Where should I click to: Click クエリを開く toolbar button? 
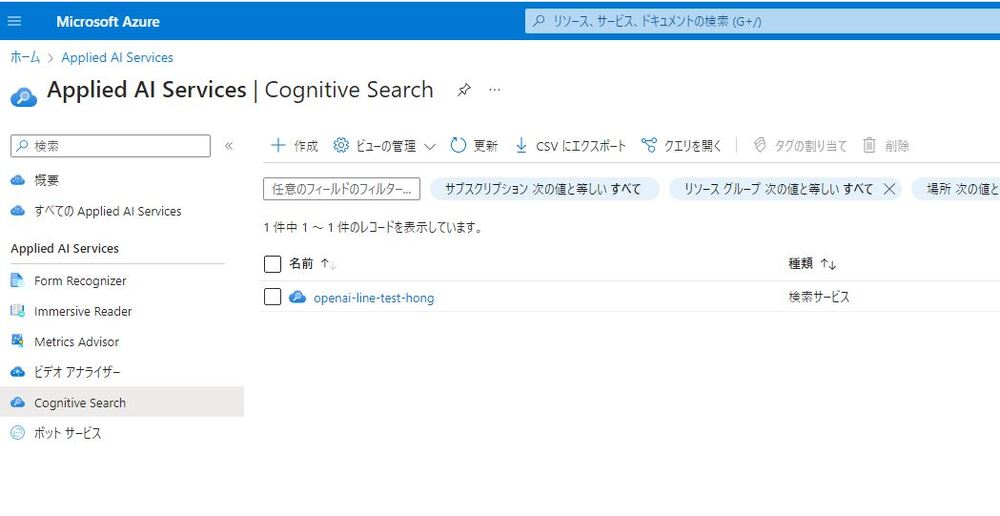coord(681,145)
